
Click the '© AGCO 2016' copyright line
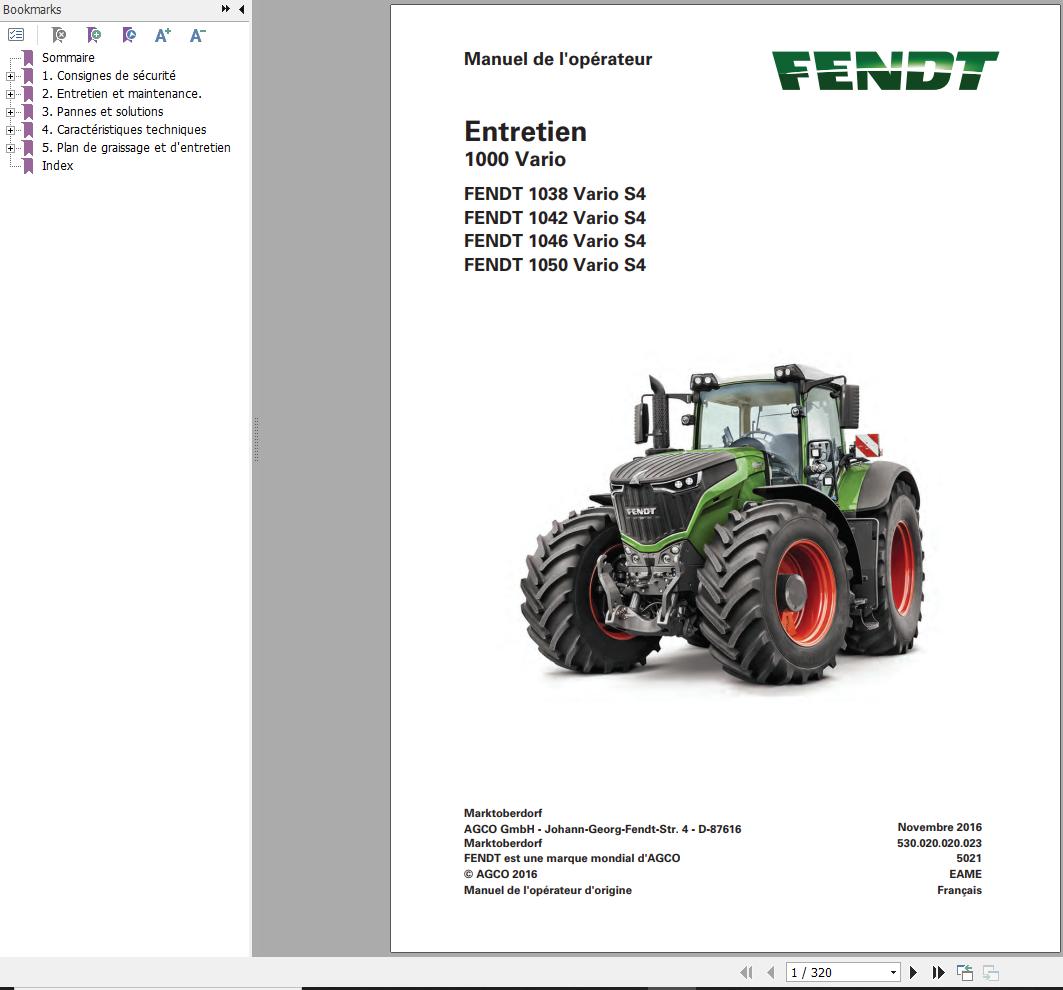click(500, 874)
